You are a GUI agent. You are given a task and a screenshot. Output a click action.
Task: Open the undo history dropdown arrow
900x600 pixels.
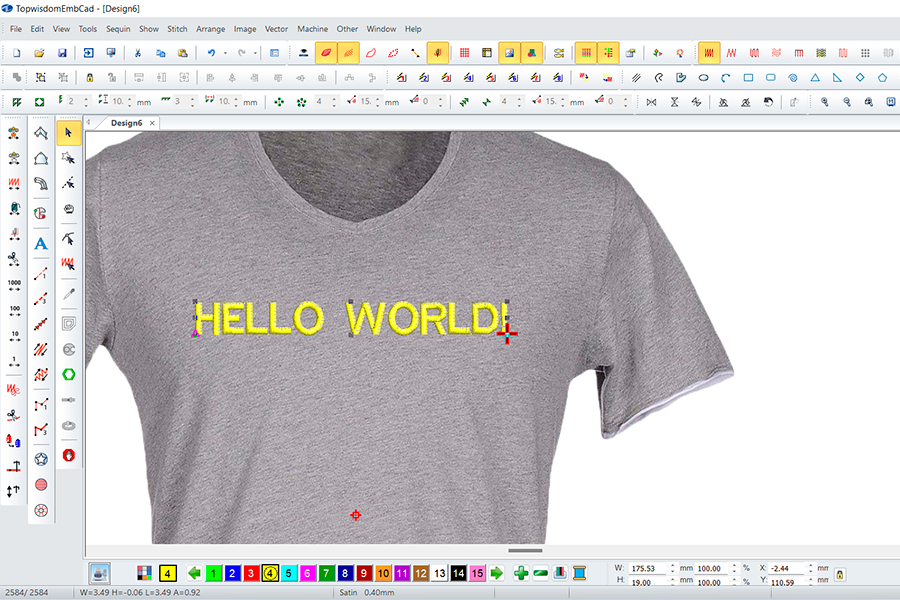tap(225, 52)
